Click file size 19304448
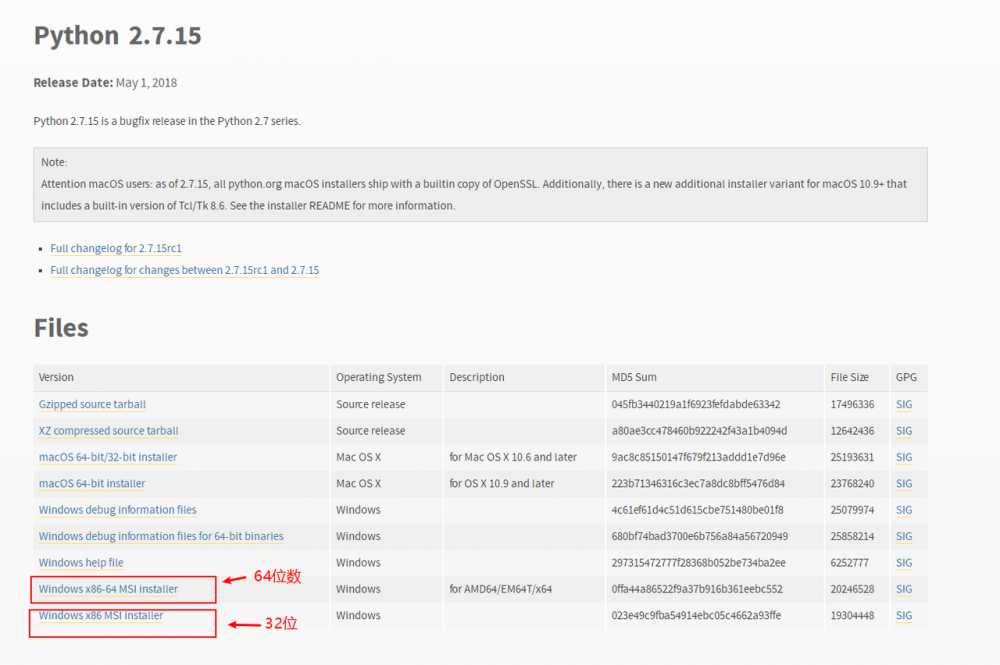The image size is (1000, 665). pyautogui.click(x=852, y=615)
